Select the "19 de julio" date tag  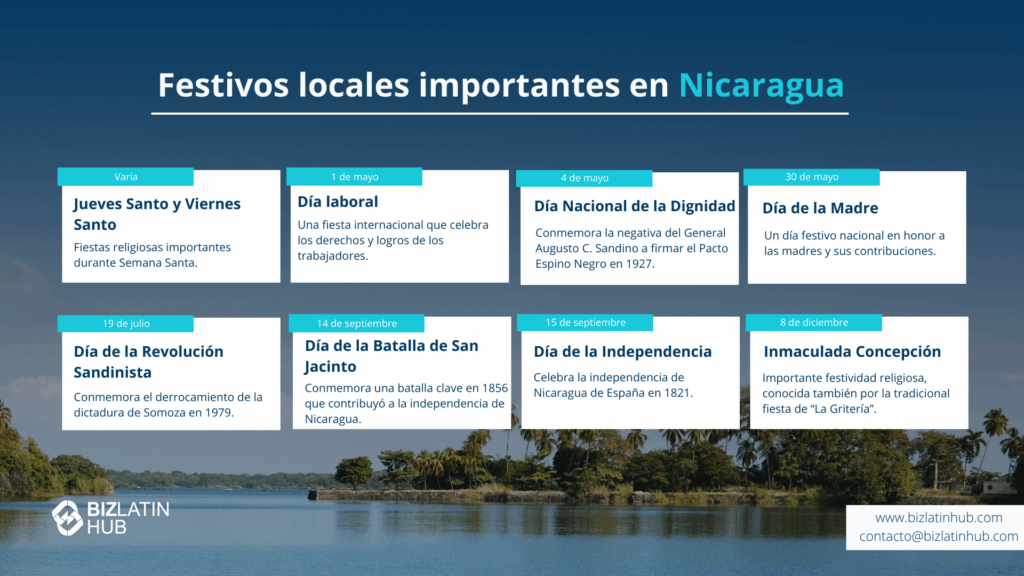(126, 323)
